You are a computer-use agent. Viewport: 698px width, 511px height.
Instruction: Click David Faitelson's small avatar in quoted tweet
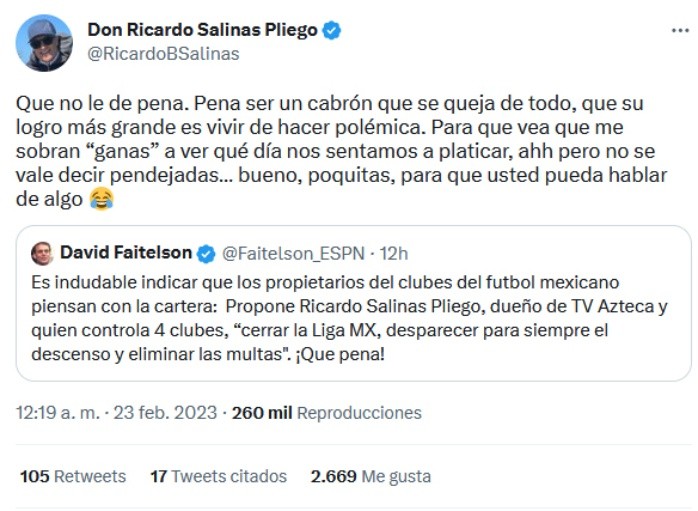(x=42, y=253)
